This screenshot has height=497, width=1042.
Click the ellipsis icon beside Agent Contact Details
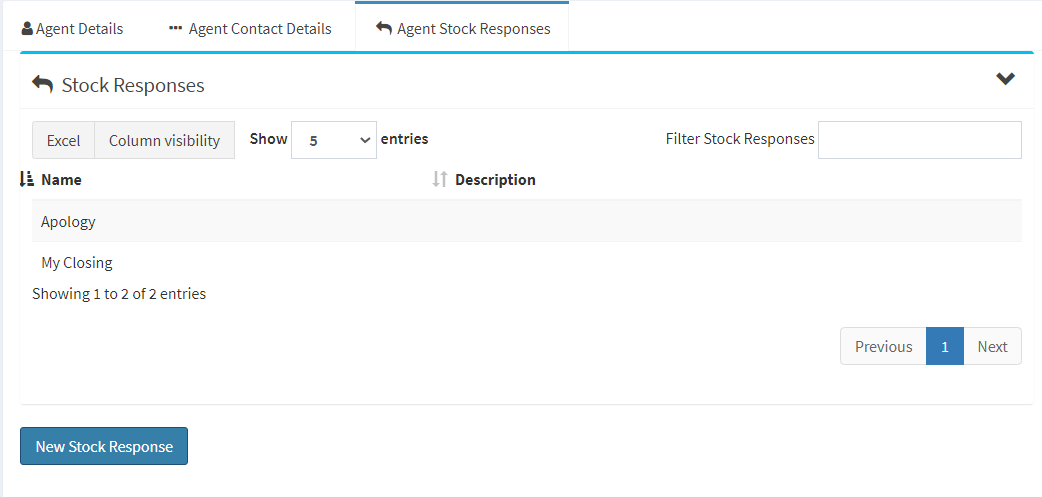coord(175,29)
